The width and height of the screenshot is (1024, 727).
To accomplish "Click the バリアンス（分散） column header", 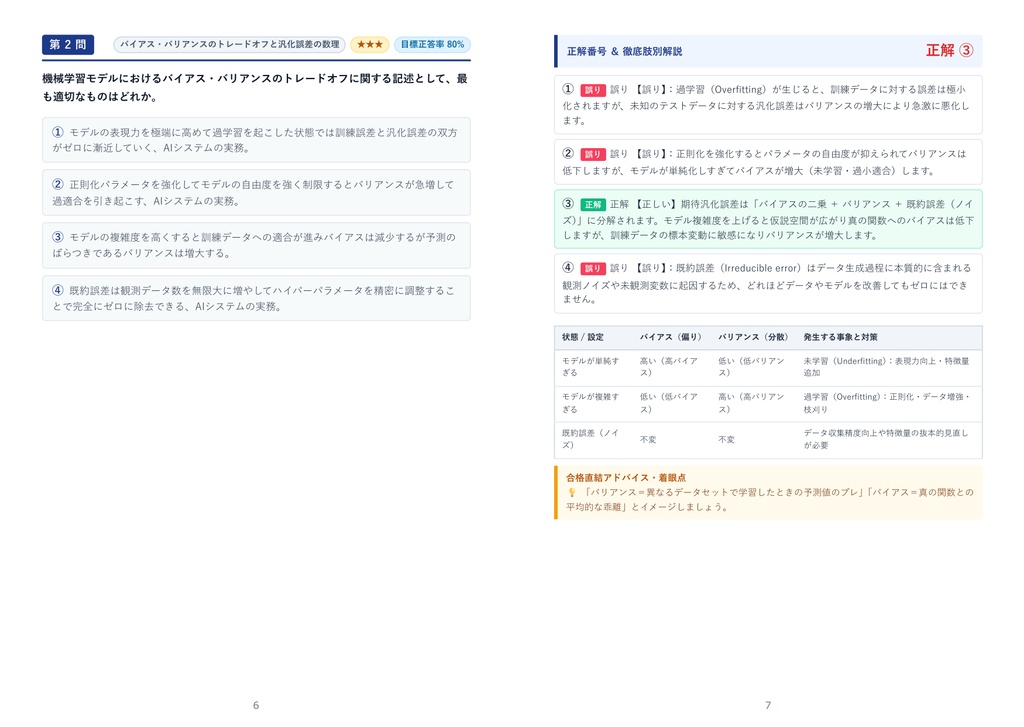I will point(753,337).
